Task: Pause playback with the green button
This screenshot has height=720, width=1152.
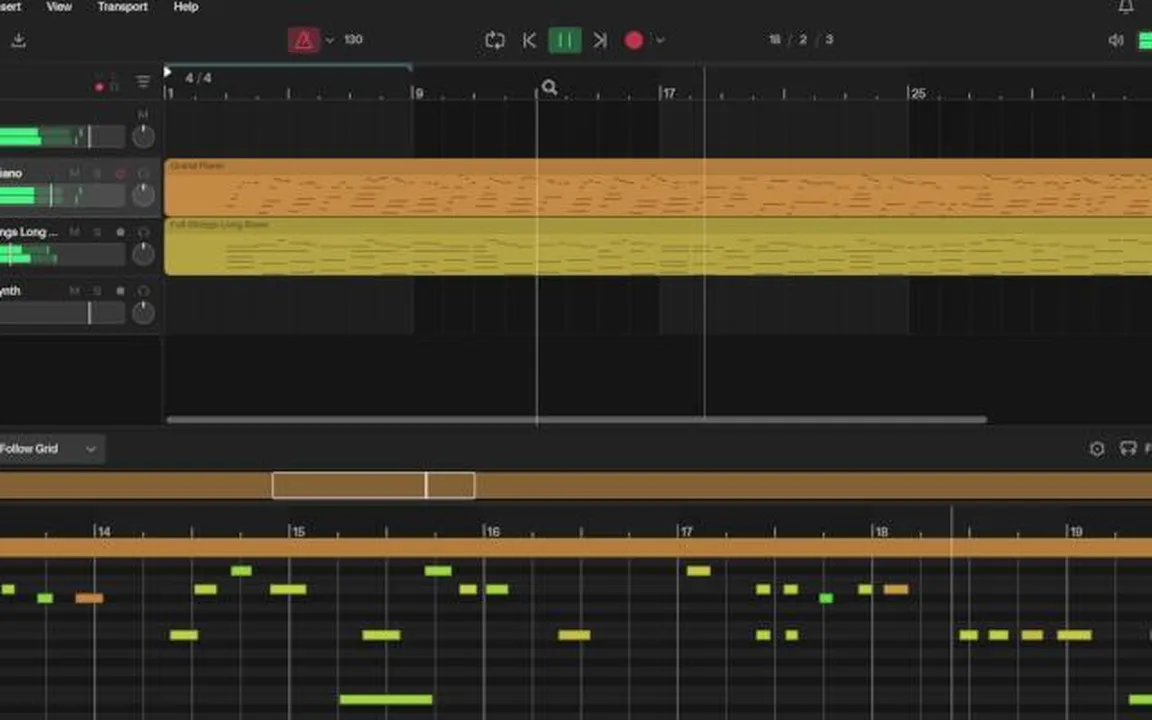Action: pos(565,40)
